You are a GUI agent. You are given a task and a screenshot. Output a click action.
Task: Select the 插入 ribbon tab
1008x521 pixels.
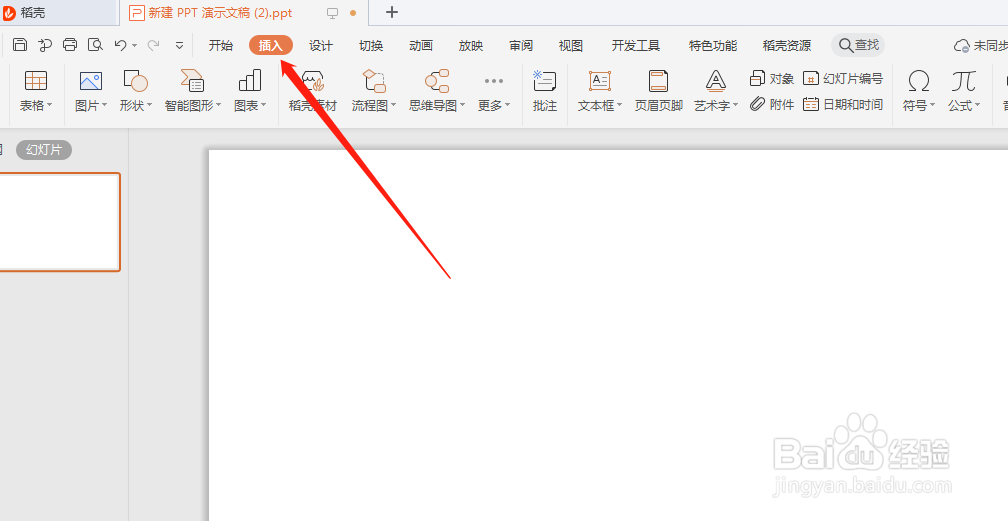(x=271, y=46)
